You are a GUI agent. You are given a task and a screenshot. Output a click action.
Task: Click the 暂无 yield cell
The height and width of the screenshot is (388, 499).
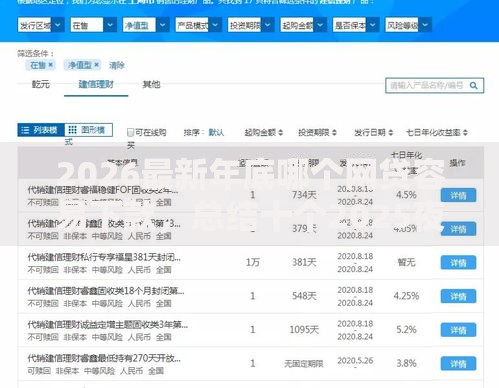pyautogui.click(x=406, y=263)
